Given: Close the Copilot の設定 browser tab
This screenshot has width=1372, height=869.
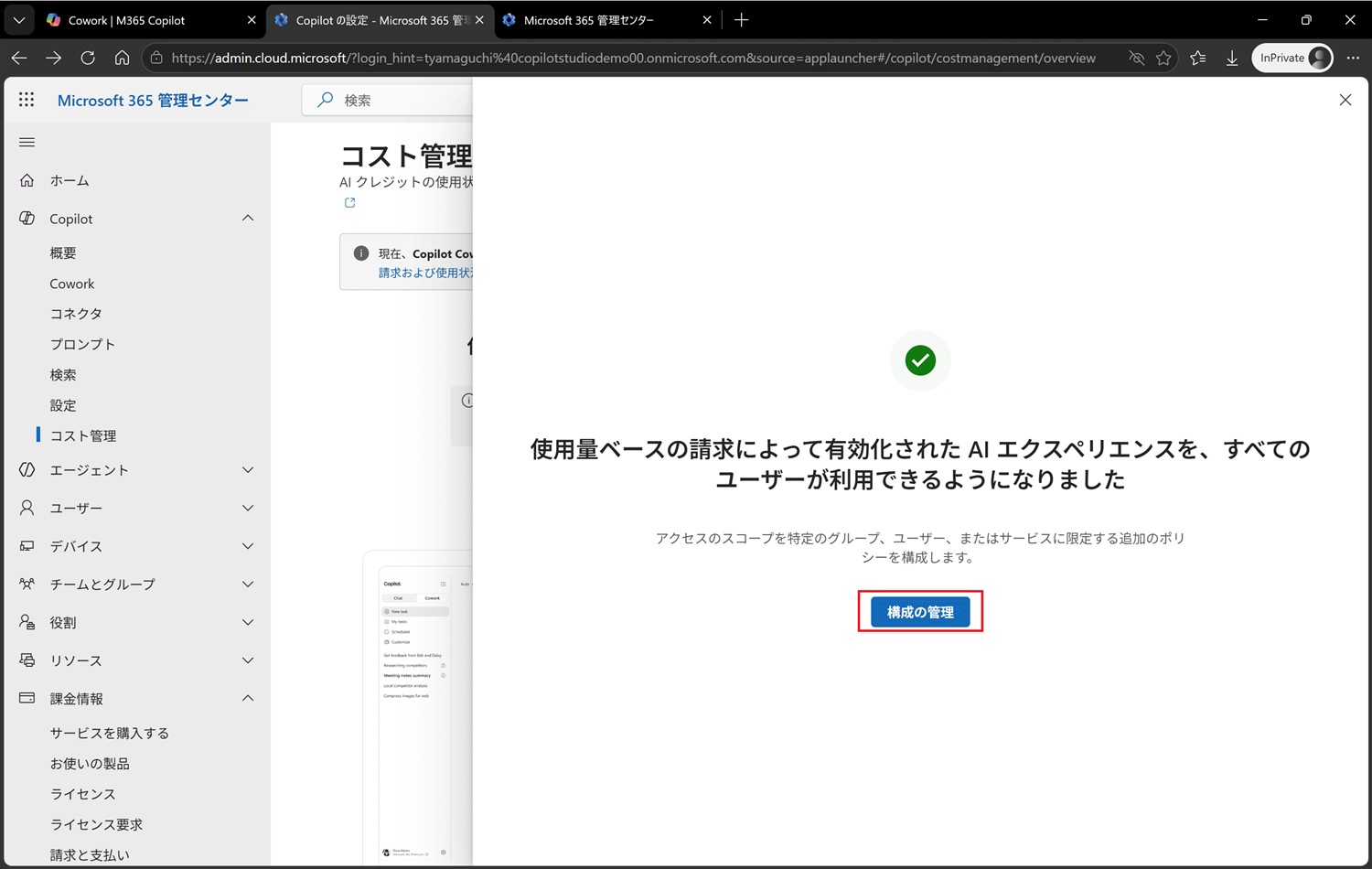Looking at the screenshot, I should (x=479, y=20).
